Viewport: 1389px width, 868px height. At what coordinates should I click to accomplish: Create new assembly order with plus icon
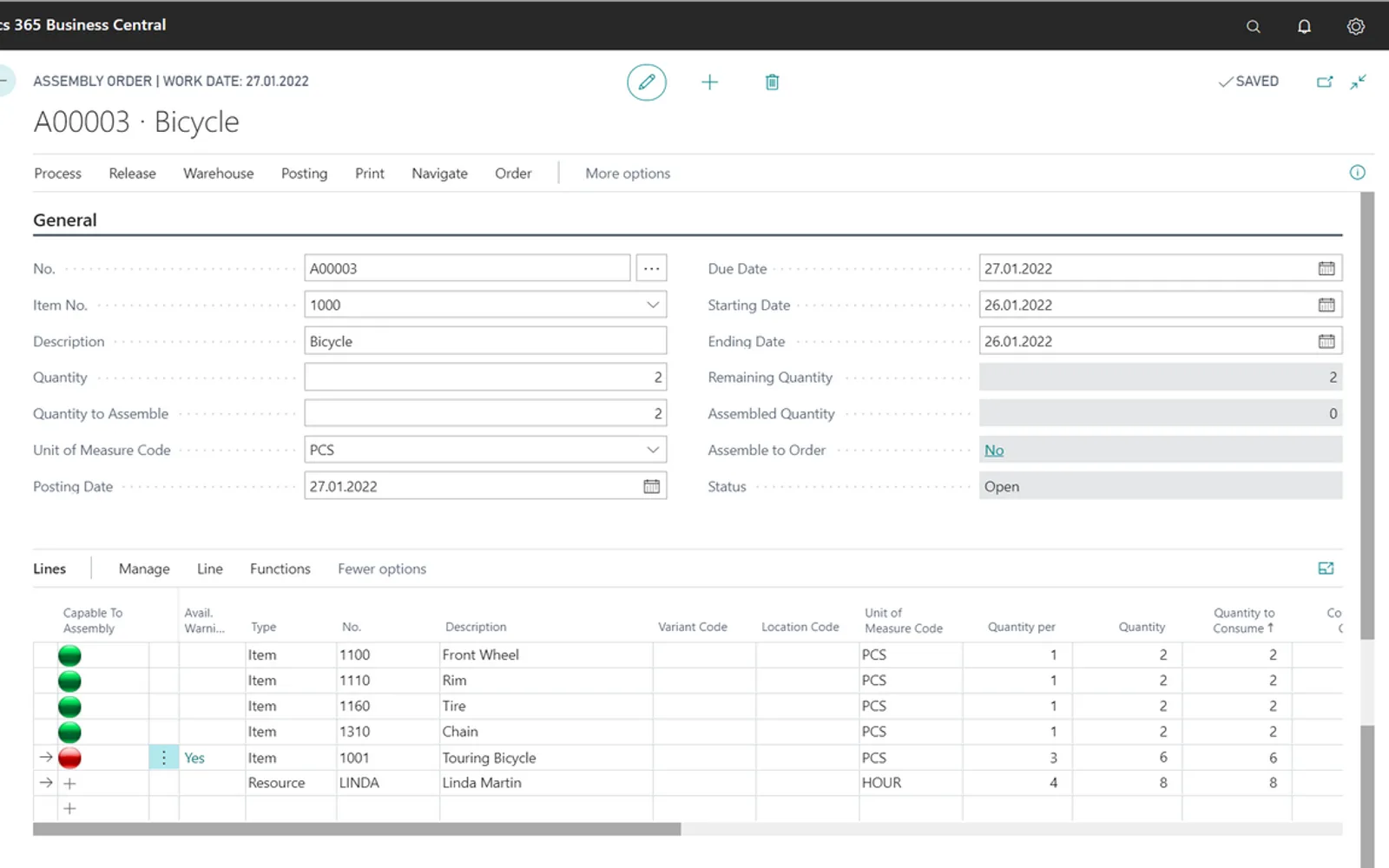[709, 82]
